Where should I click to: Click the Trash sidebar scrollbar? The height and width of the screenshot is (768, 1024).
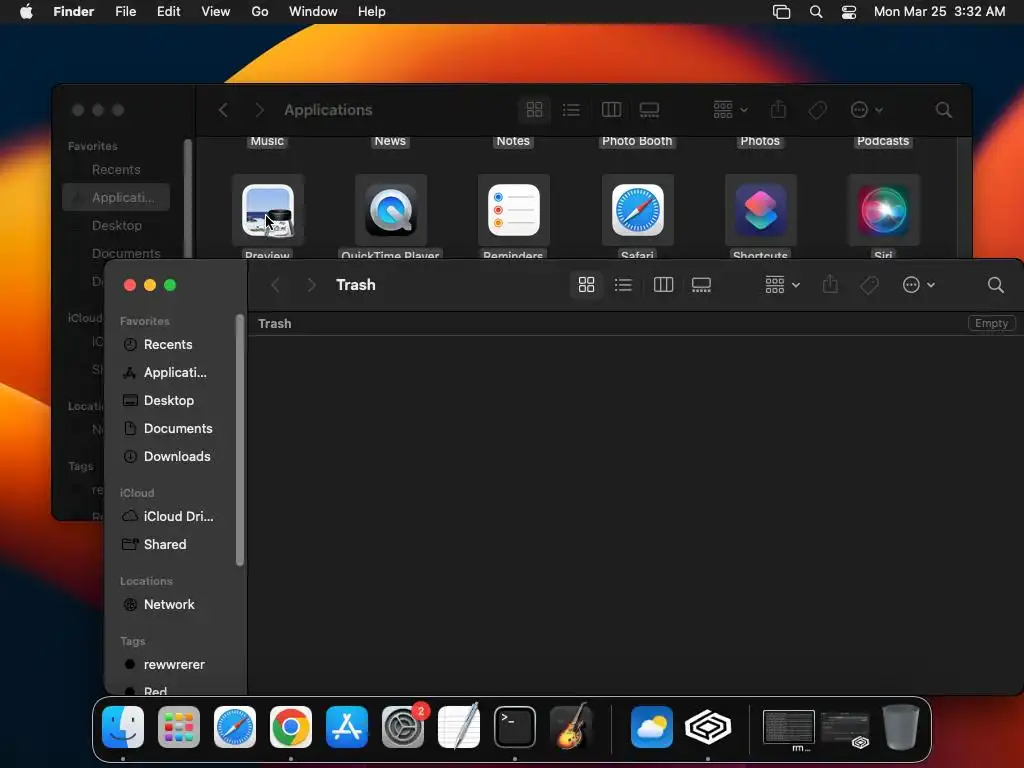[240, 440]
